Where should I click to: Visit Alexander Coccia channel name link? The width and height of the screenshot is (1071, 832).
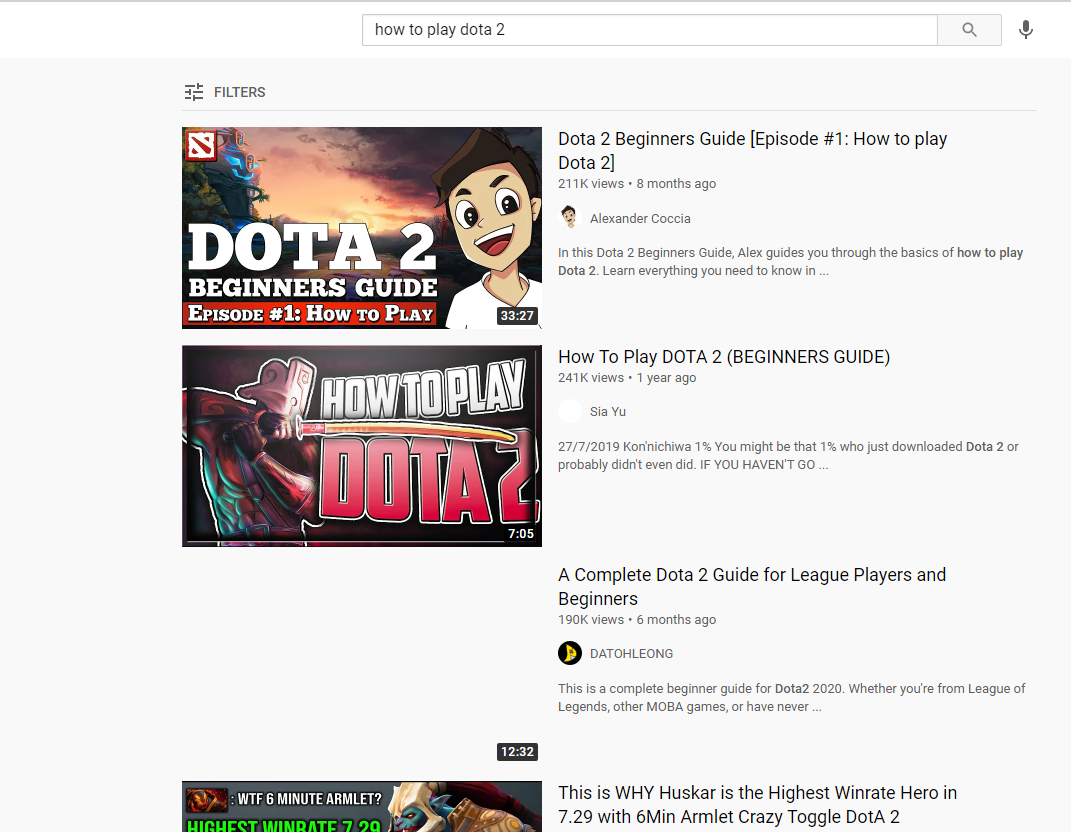coord(640,219)
